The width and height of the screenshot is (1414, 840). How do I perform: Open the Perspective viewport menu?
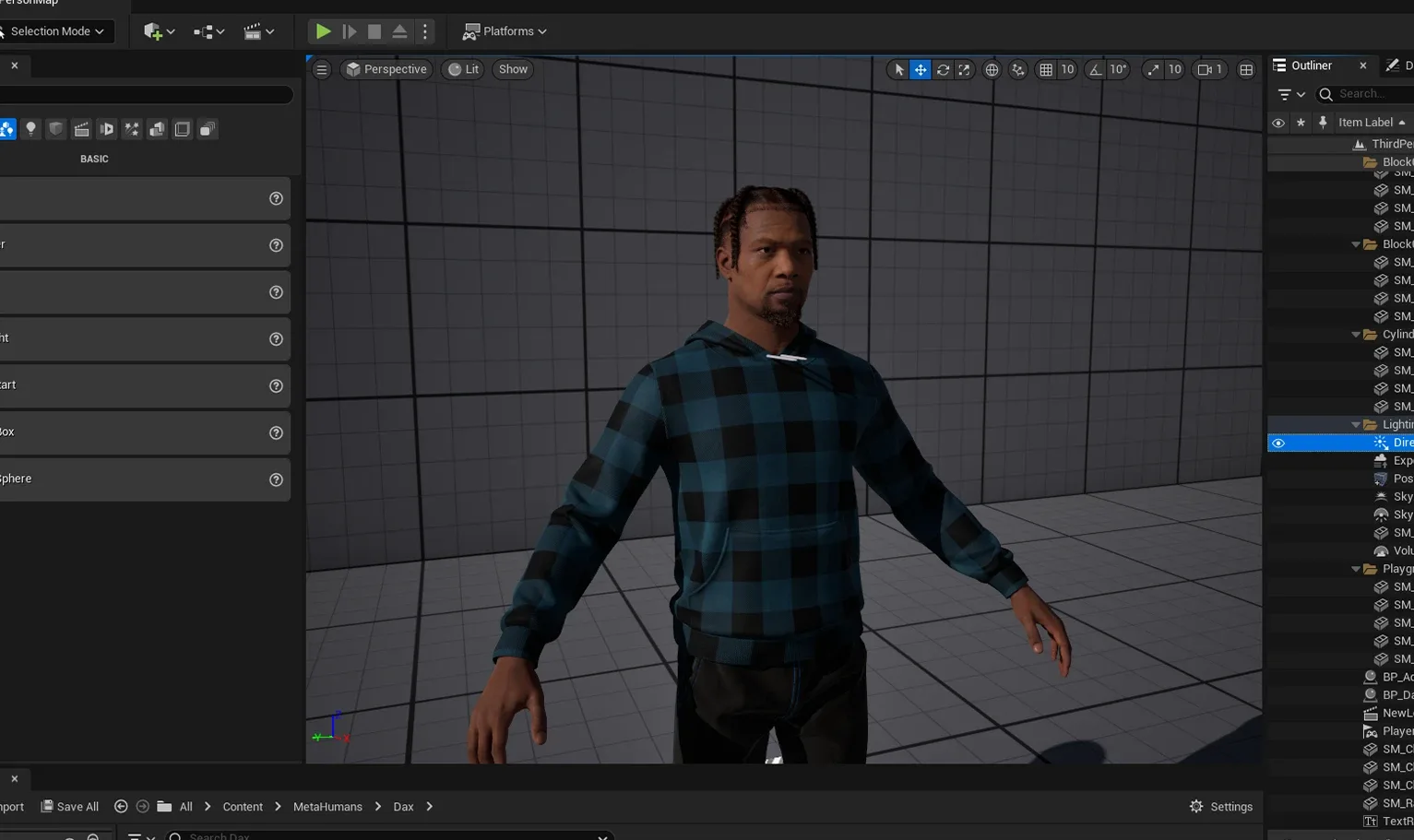386,69
